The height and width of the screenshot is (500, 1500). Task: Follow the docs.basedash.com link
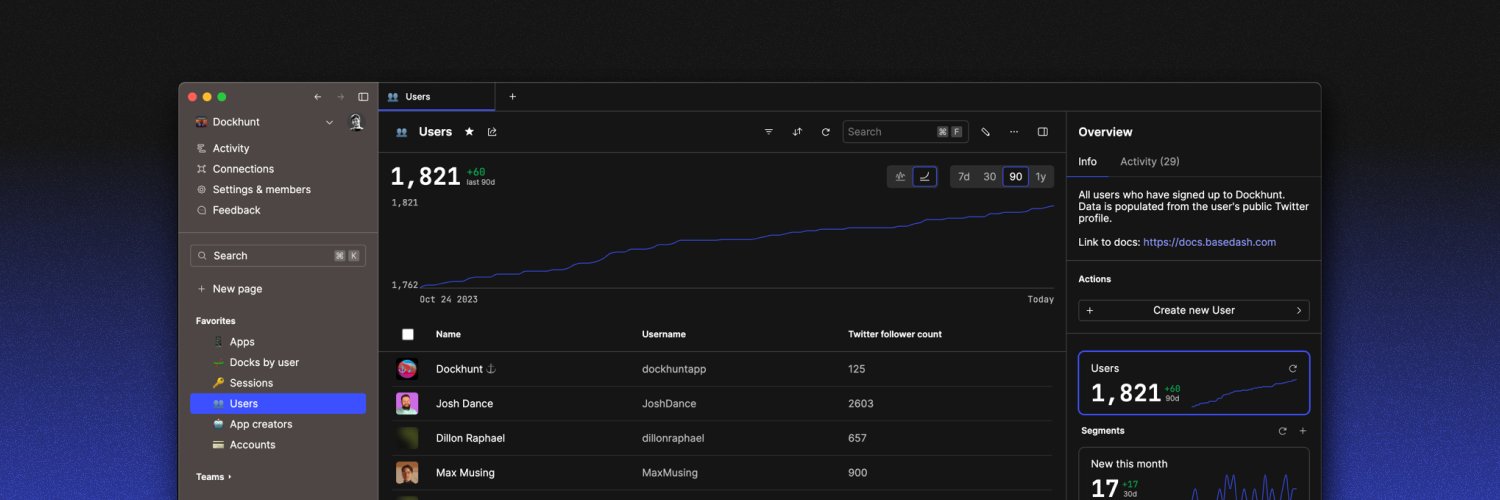[1209, 242]
